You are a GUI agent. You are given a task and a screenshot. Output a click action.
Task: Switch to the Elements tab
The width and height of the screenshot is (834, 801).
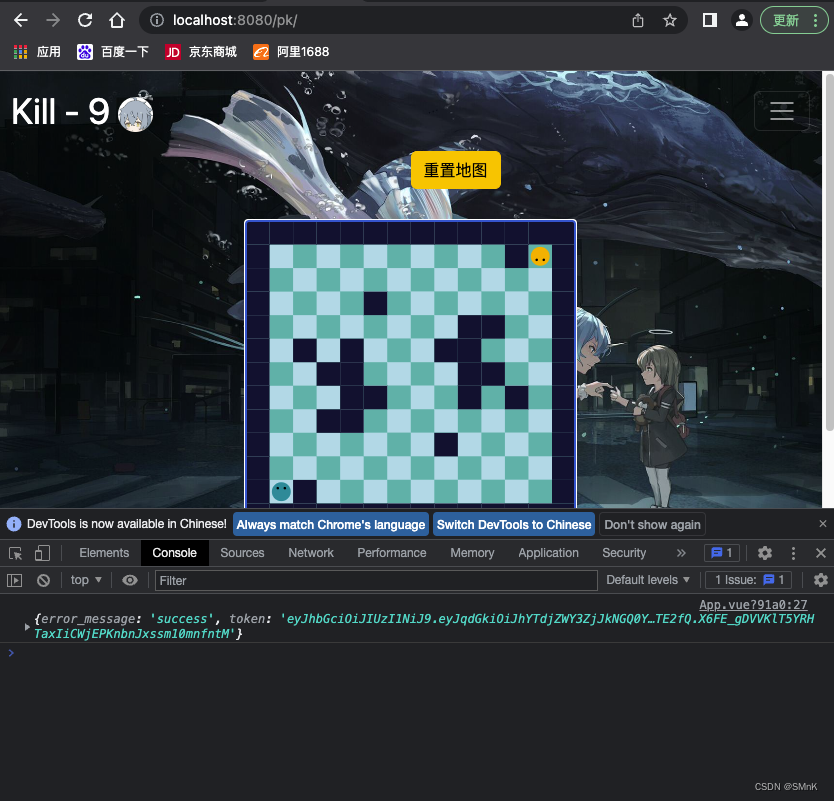(104, 553)
